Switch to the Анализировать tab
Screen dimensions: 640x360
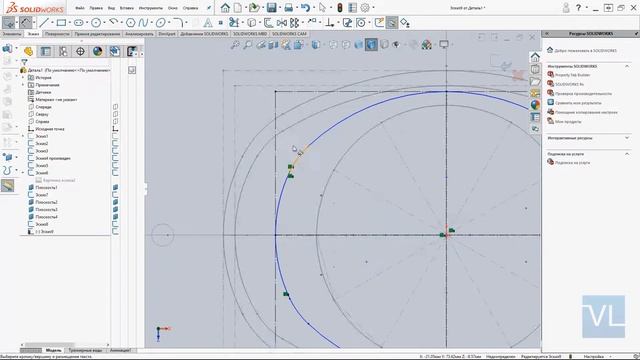click(x=139, y=34)
